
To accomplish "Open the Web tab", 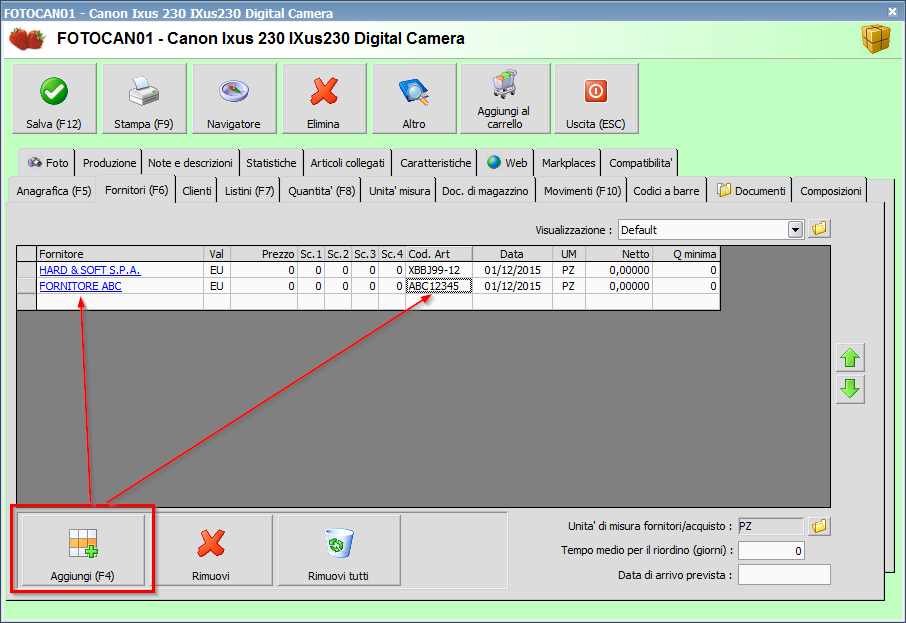I will pos(507,163).
